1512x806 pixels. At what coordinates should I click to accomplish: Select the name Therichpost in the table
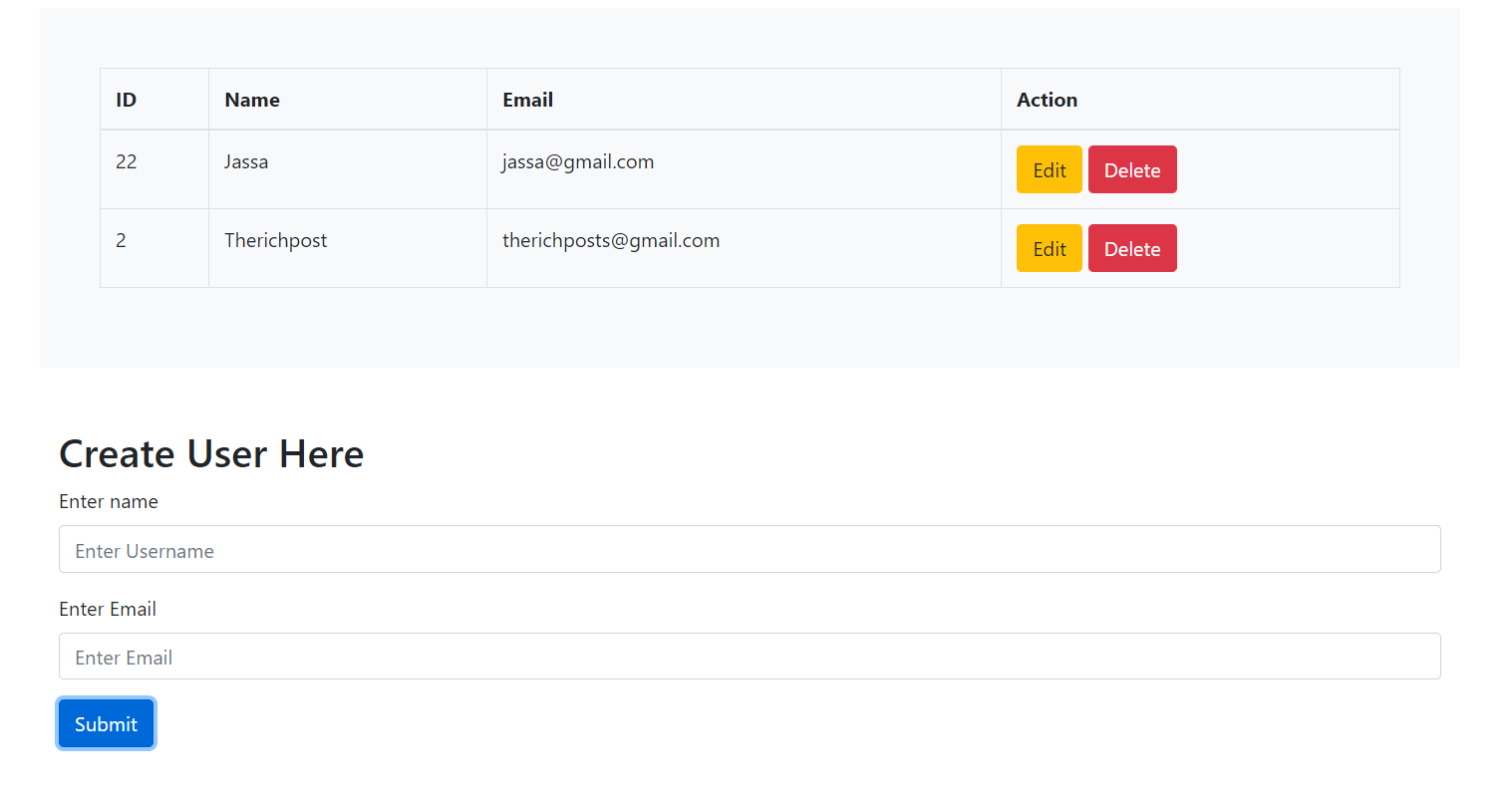[x=275, y=240]
